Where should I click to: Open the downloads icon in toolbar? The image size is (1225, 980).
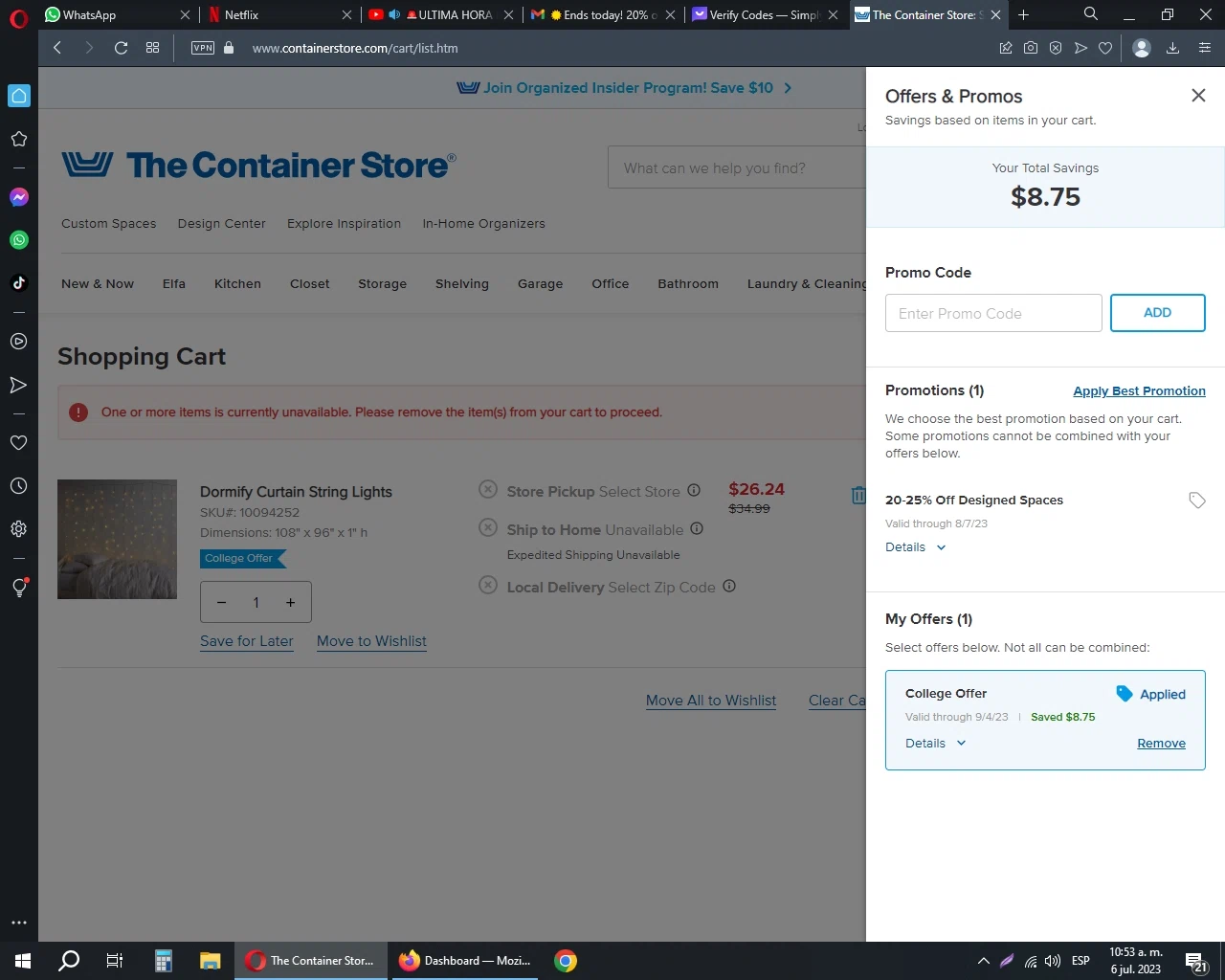pyautogui.click(x=1172, y=48)
